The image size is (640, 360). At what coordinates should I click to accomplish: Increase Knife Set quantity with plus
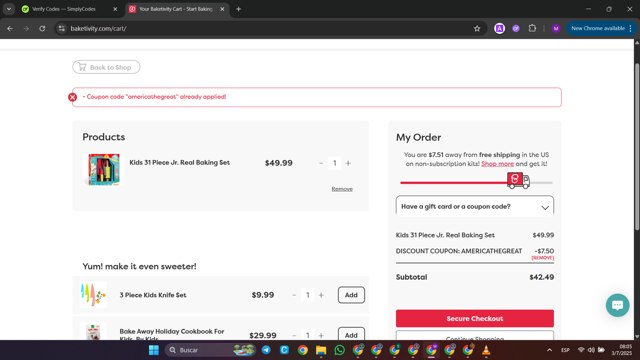[x=321, y=295]
